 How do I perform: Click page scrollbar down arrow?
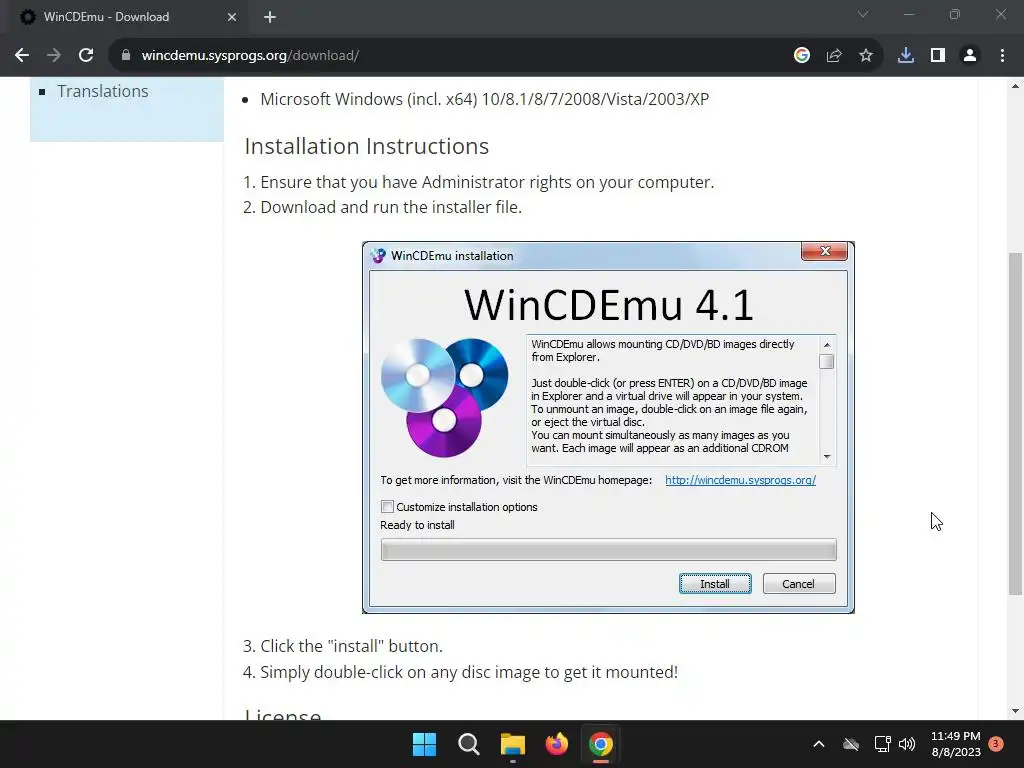(x=1015, y=711)
